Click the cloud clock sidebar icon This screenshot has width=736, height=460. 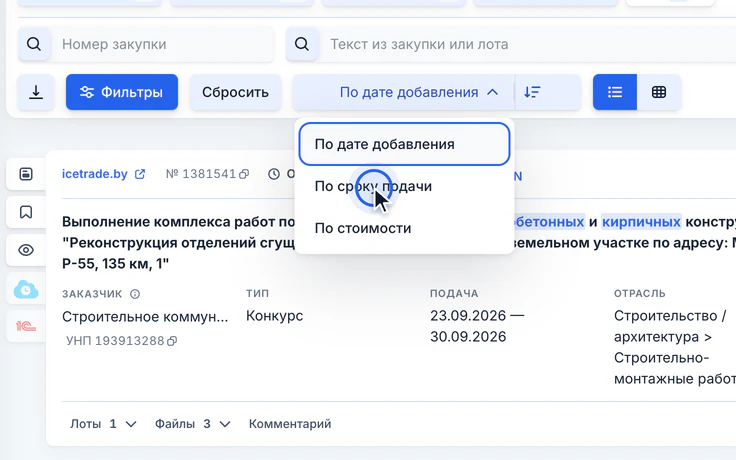point(26,289)
